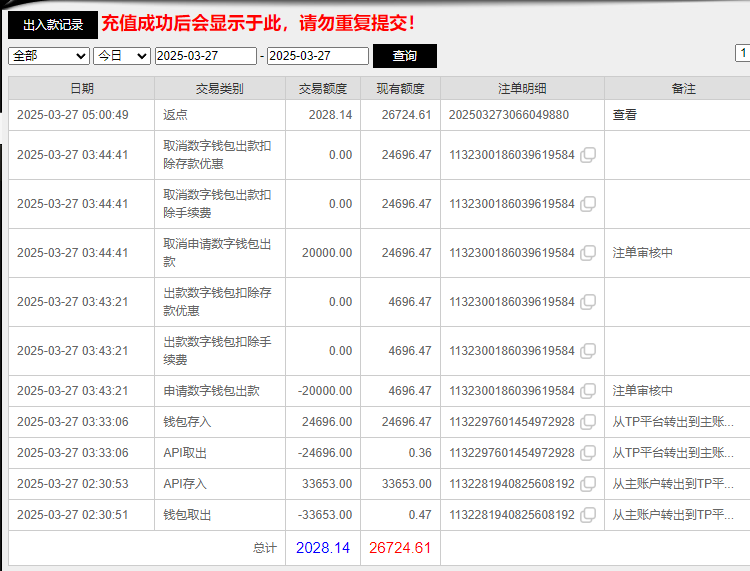
Task: Copy order number for 取消数字钱包出款扣除存款优惠 row
Action: click(x=588, y=155)
